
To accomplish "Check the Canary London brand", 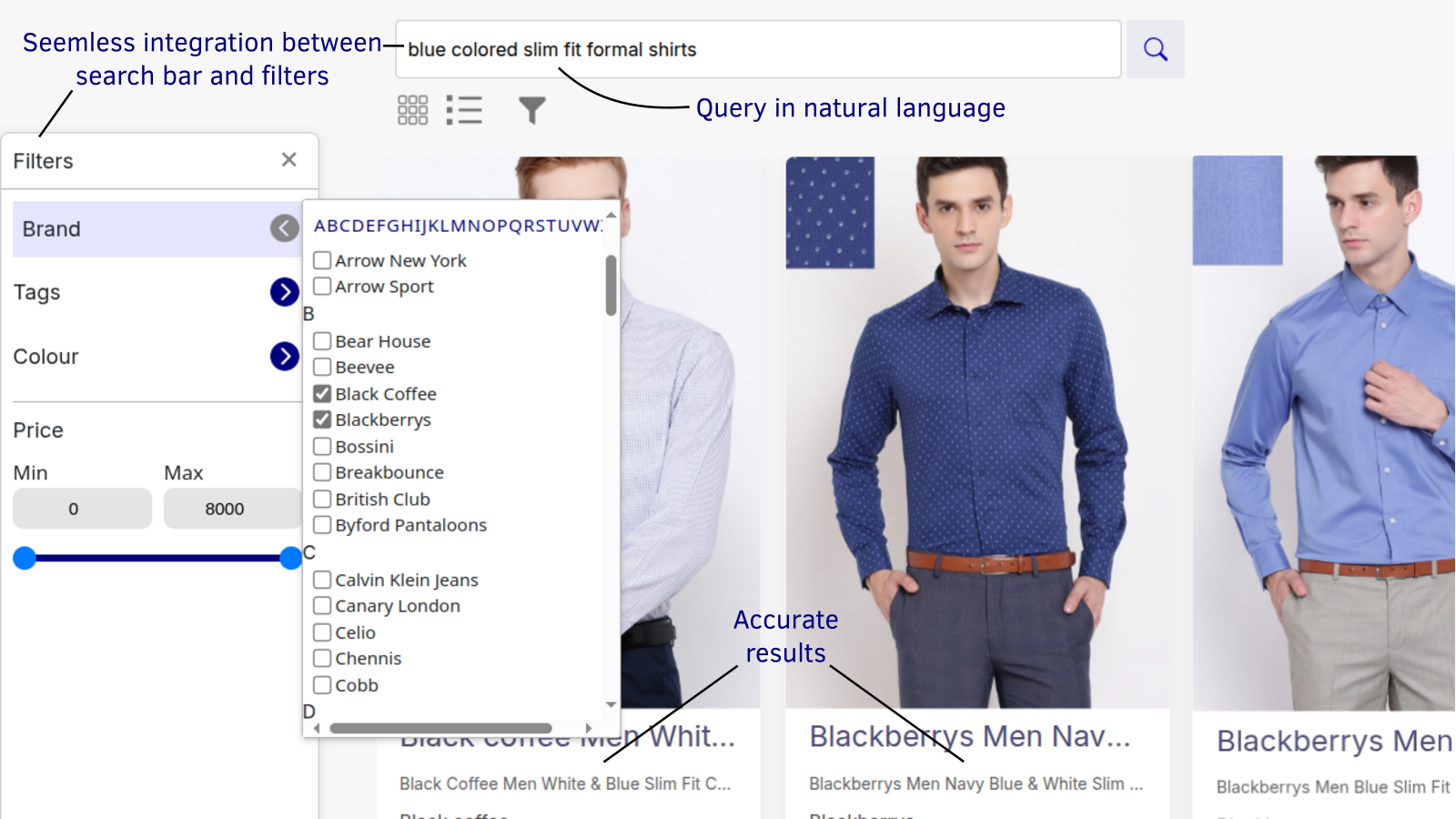I will coord(322,606).
